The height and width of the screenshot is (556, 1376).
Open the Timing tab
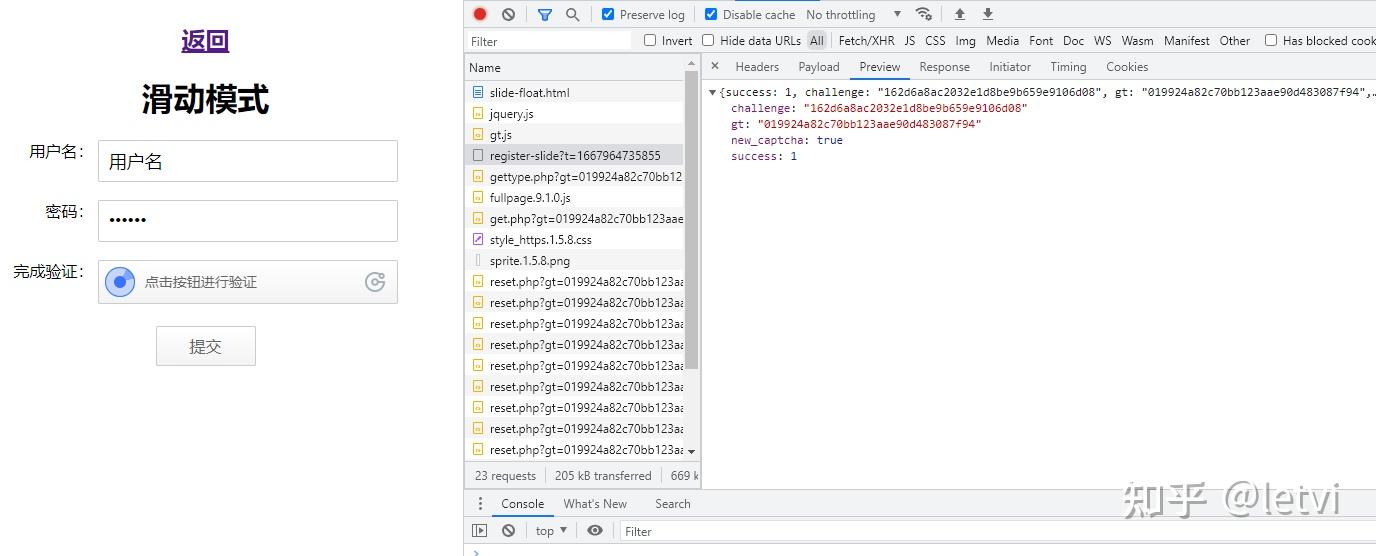[x=1068, y=67]
